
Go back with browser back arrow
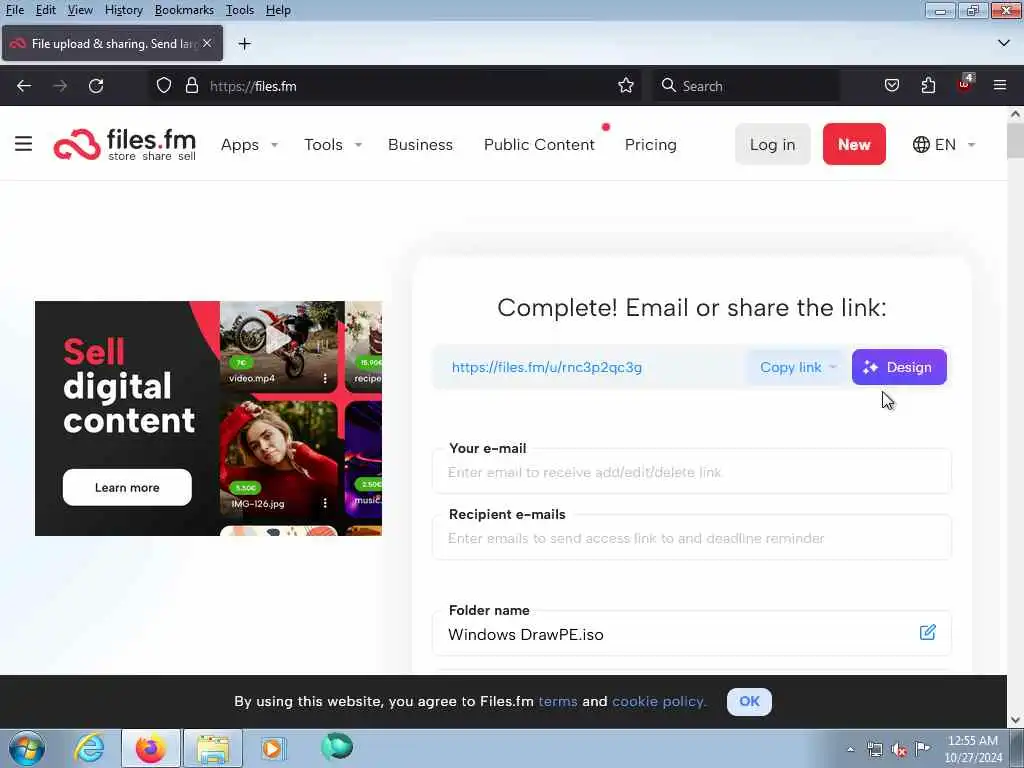[24, 86]
